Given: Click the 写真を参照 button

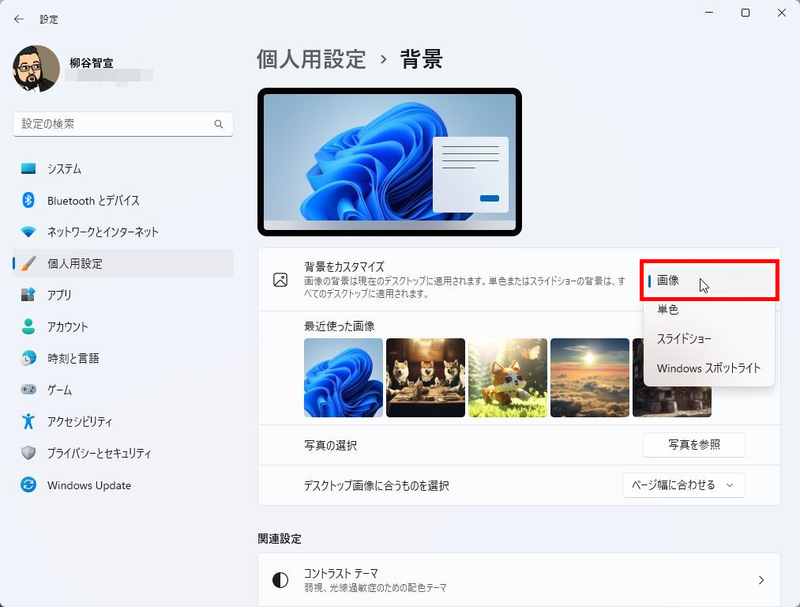Looking at the screenshot, I should coord(694,445).
